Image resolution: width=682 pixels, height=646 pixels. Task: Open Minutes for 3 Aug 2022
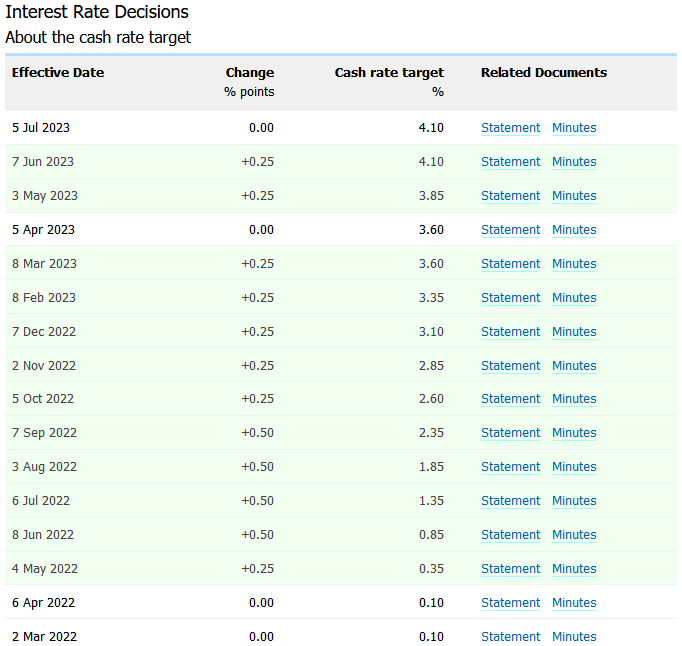(574, 467)
